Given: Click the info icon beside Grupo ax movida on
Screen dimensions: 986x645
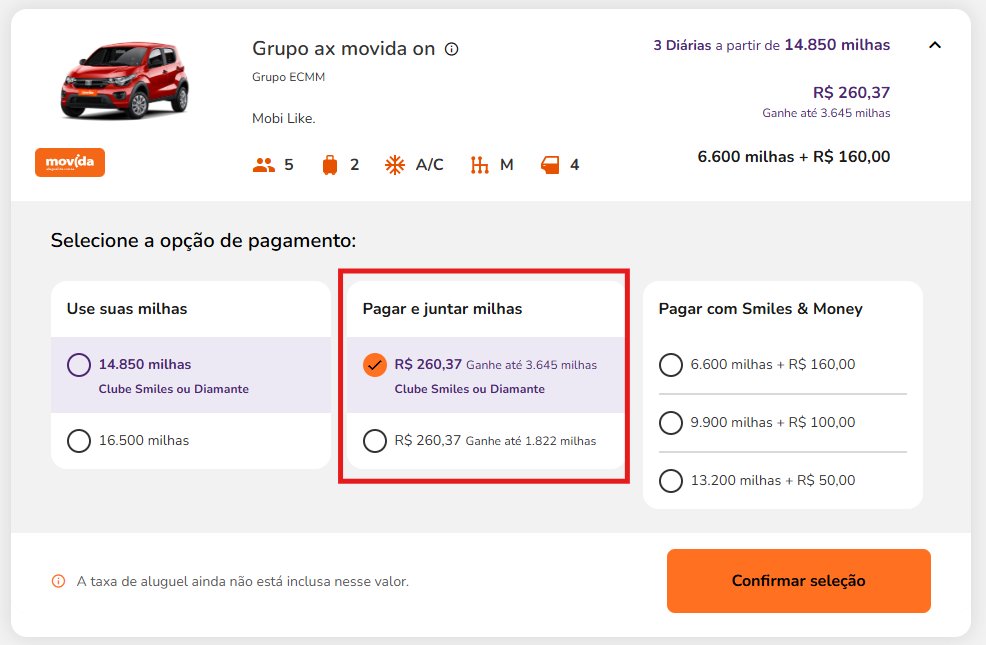Looking at the screenshot, I should pos(451,49).
